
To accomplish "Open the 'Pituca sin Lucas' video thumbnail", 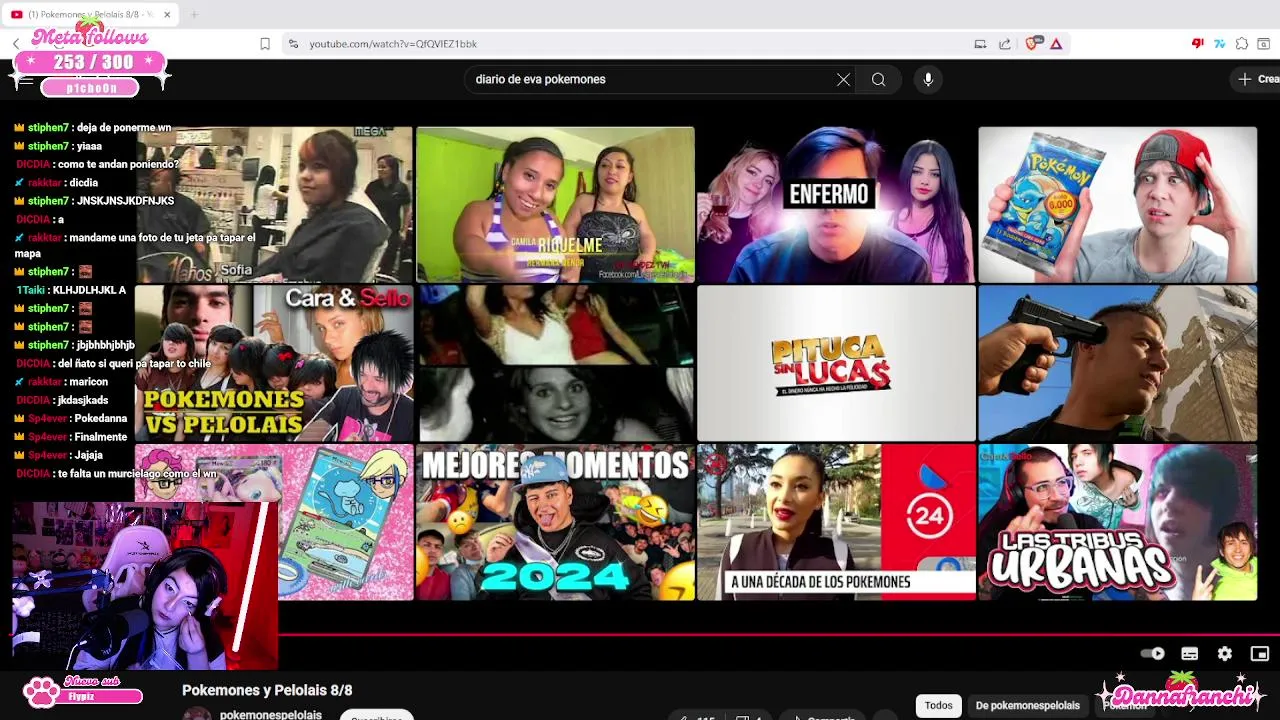I will point(836,364).
